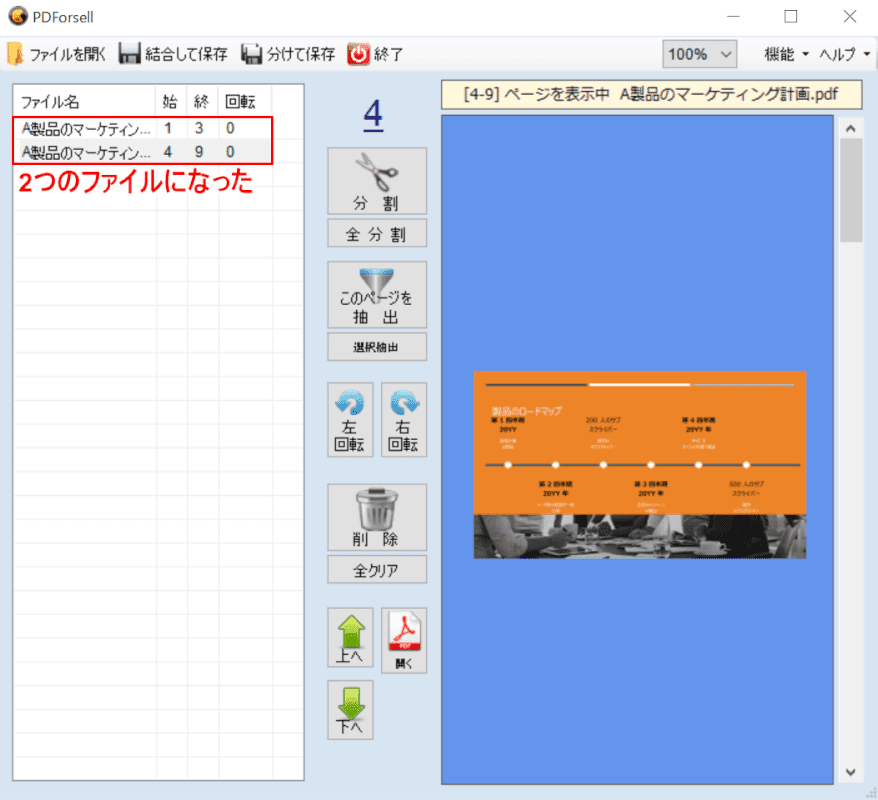Select the file row with pages 4 to 9
The width and height of the screenshot is (878, 800).
(143, 152)
